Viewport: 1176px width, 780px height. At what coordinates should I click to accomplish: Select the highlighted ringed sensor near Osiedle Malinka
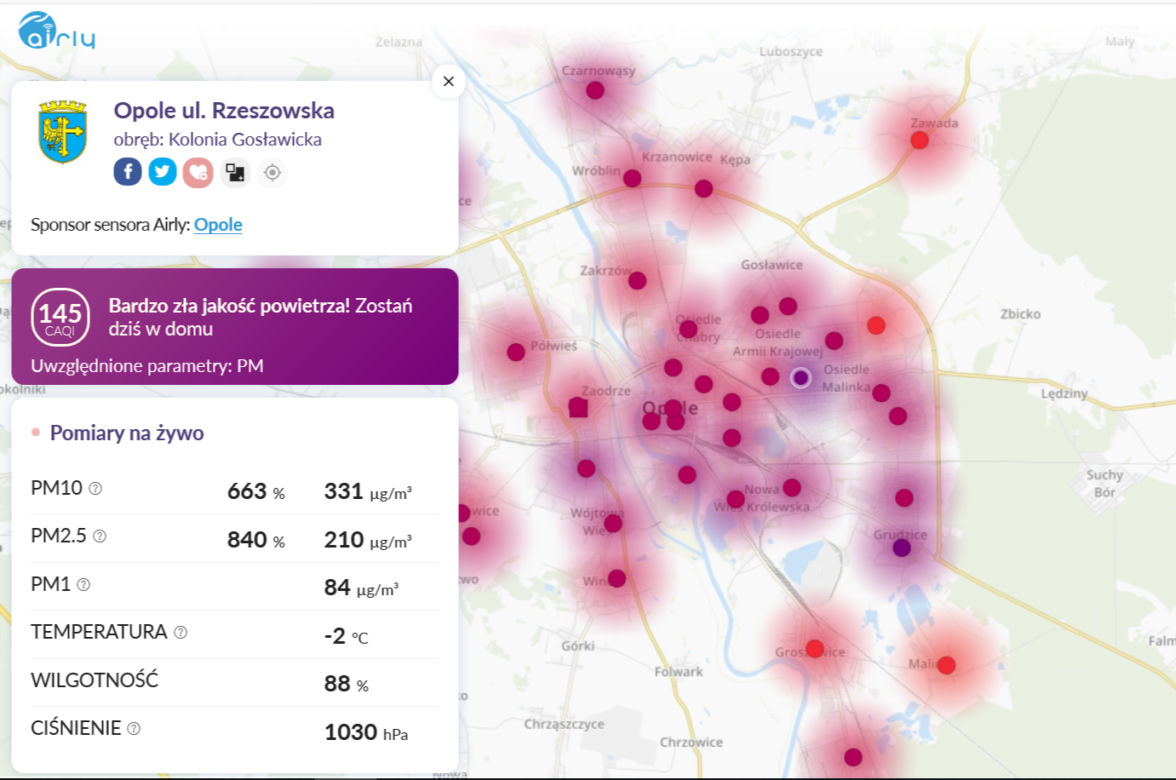point(801,377)
